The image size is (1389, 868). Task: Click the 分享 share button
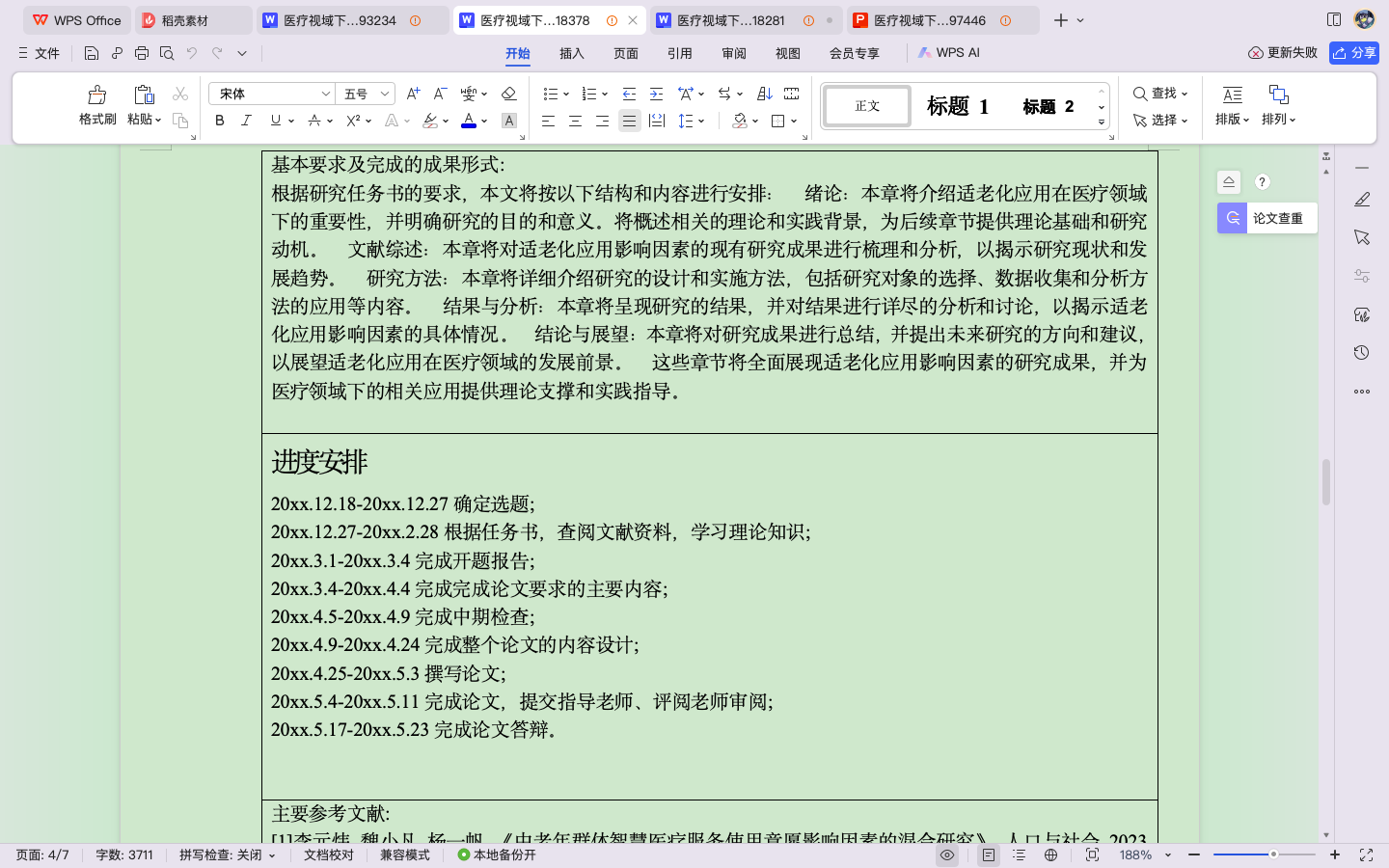click(x=1354, y=53)
